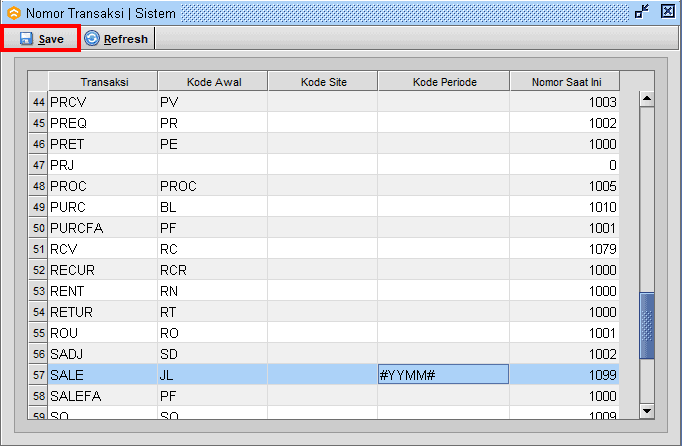
Task: Sort by the Transaksi column header
Action: (x=103, y=81)
